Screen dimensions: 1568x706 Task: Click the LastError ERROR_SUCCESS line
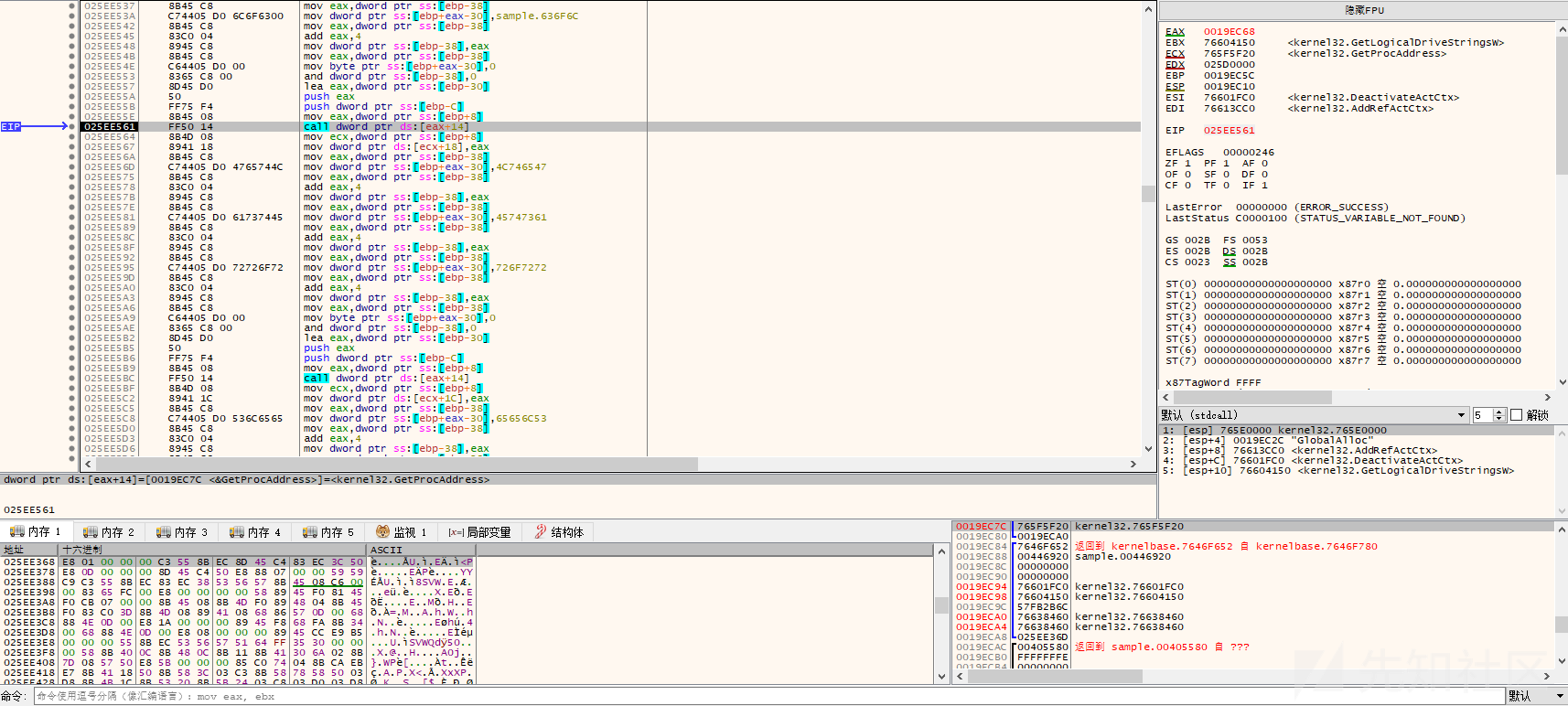[x=1276, y=208]
